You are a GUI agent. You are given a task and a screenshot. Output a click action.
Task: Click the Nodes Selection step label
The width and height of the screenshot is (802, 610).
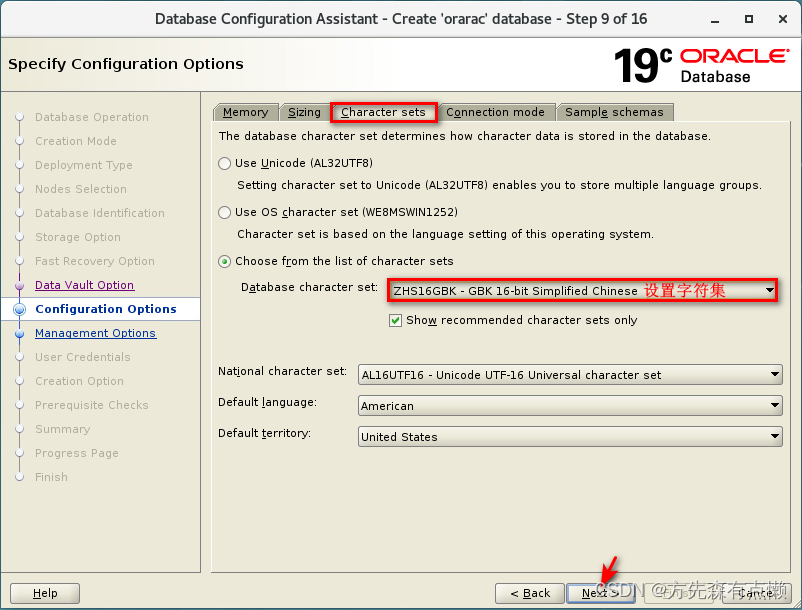[81, 189]
